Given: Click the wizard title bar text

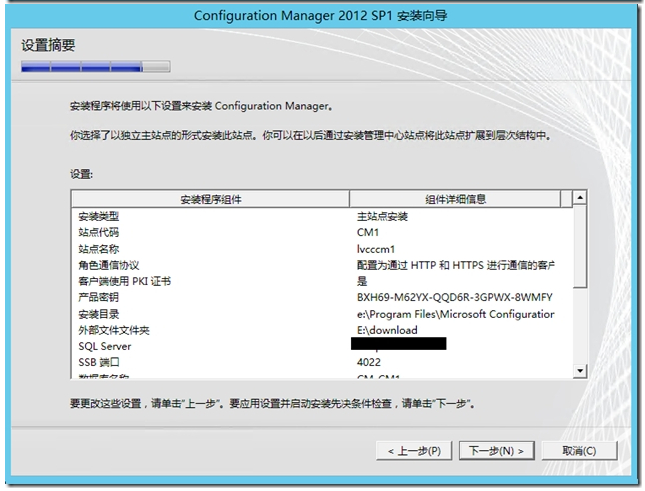Looking at the screenshot, I should pos(320,16).
